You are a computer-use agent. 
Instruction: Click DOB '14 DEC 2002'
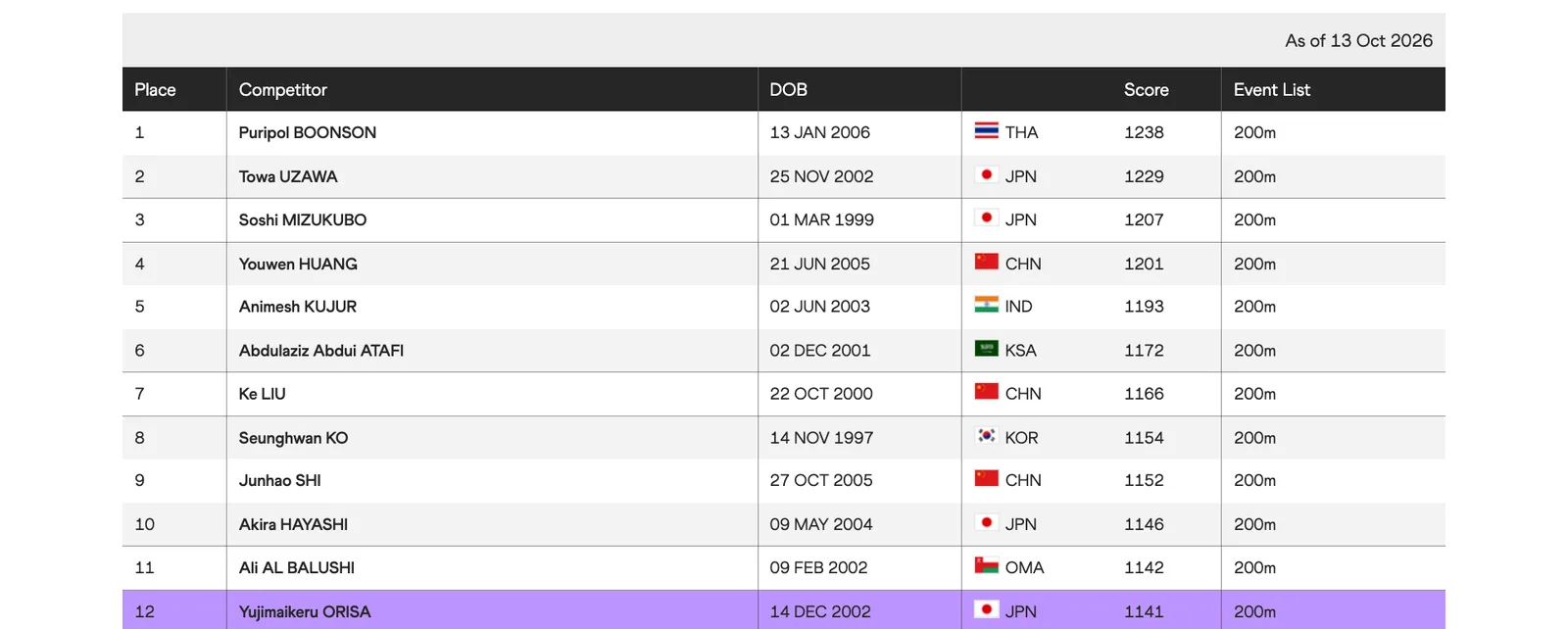pos(820,611)
